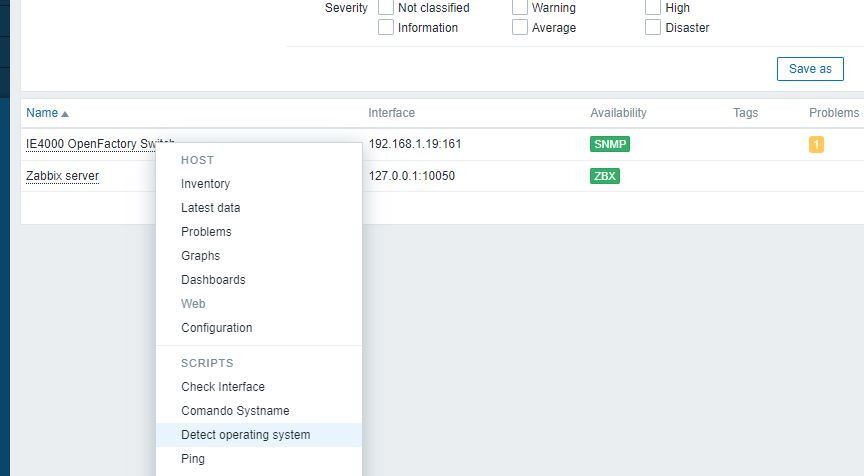The image size is (864, 476).
Task: Run the Ping script
Action: tap(193, 459)
